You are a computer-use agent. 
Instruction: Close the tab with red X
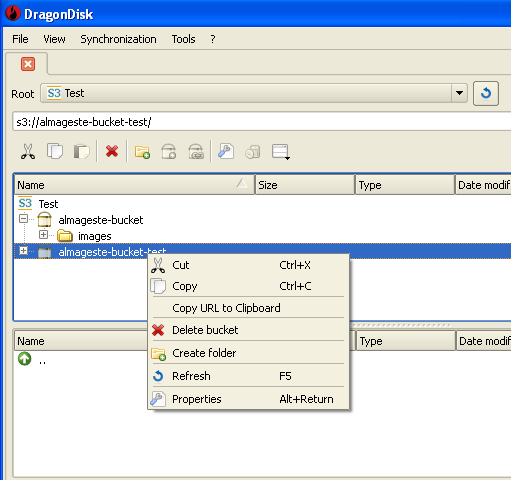click(28, 64)
